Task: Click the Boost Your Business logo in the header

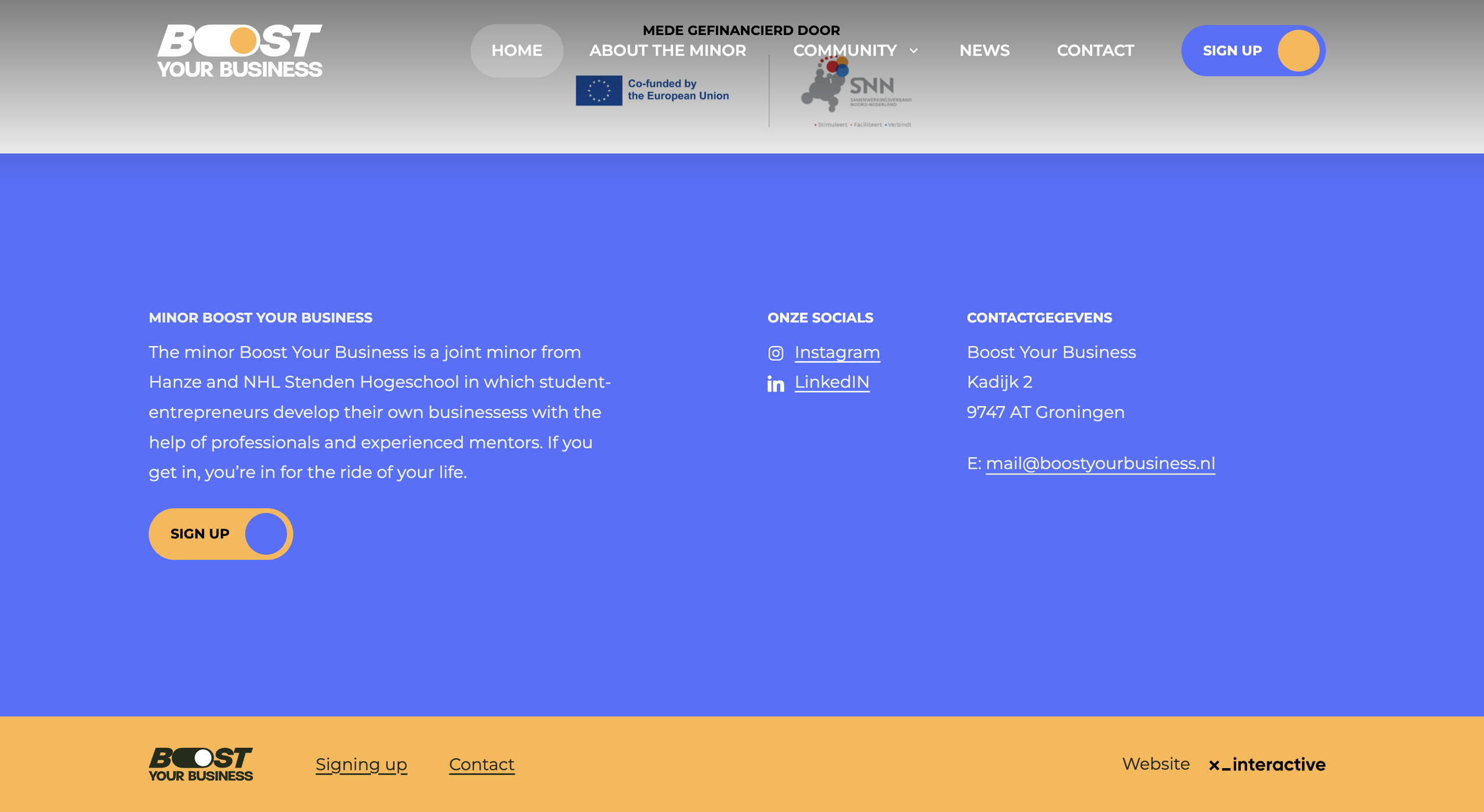Action: coord(241,50)
